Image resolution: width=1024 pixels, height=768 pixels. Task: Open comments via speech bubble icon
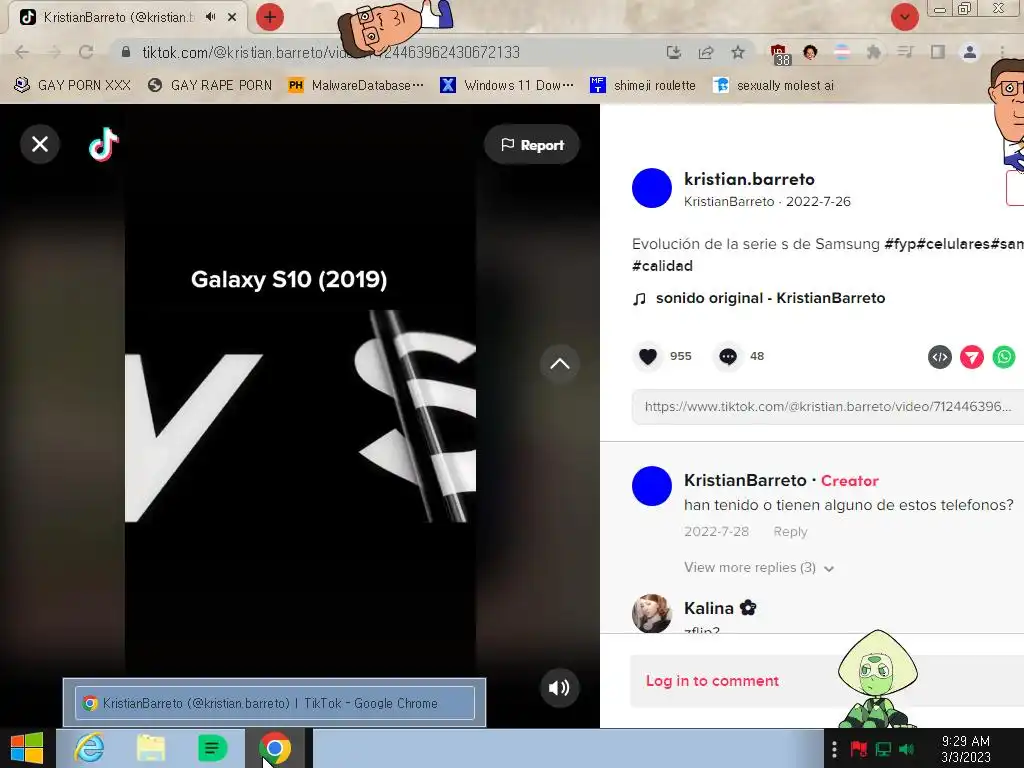(x=728, y=357)
